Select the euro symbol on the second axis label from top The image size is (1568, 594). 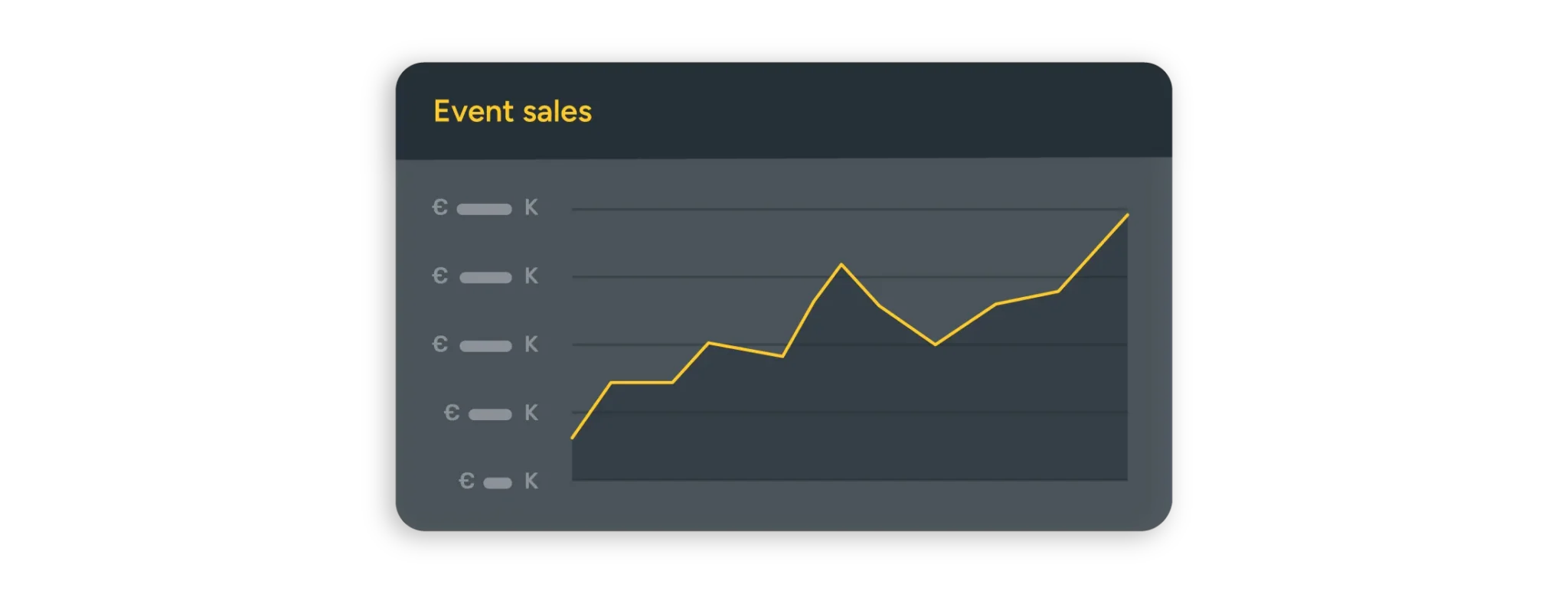pos(439,276)
